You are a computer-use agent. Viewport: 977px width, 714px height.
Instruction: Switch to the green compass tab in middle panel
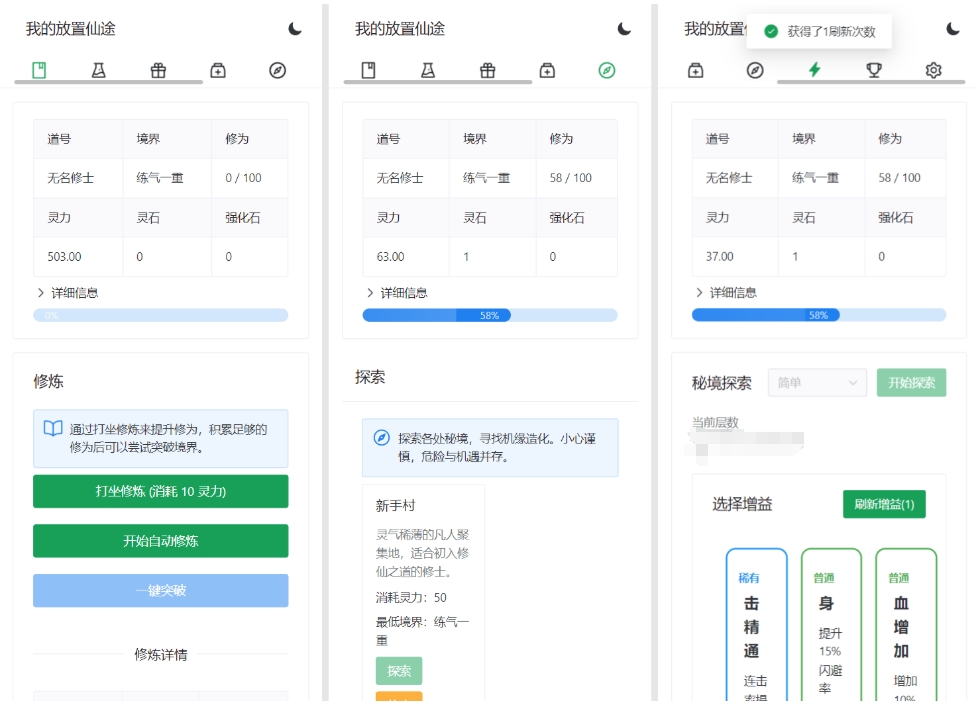tap(607, 70)
